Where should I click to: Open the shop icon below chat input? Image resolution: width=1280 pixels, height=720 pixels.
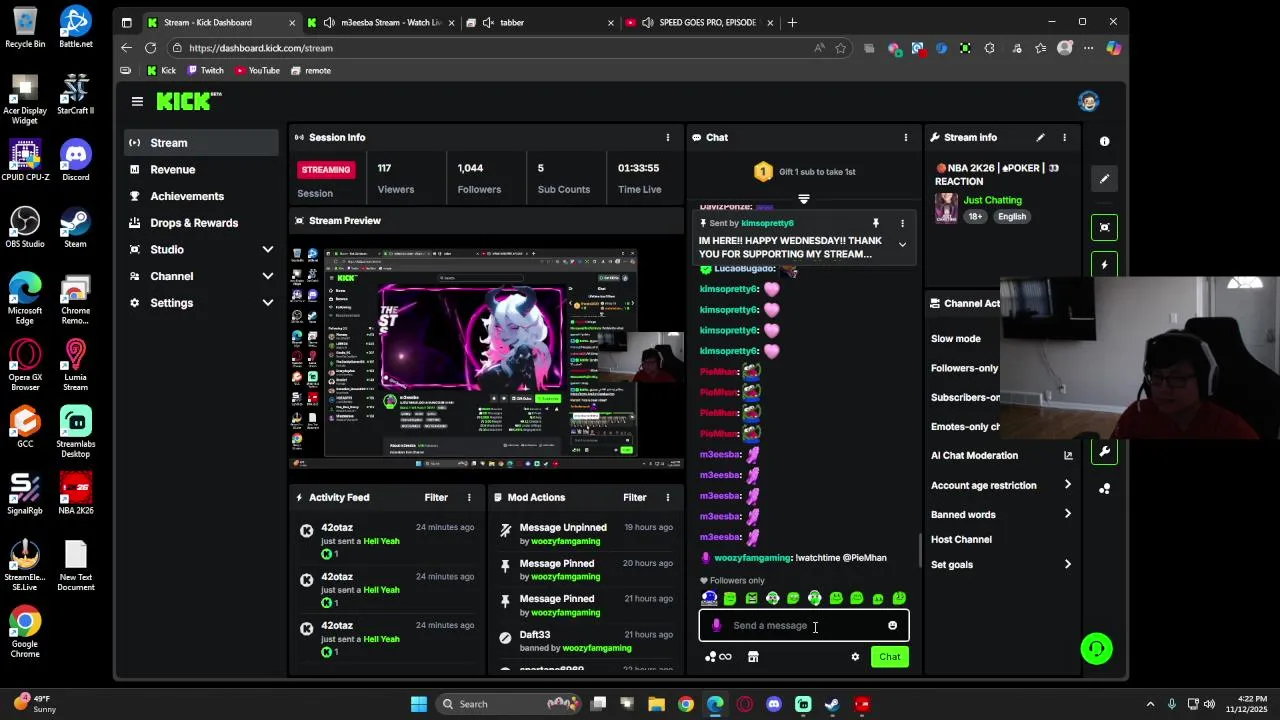pyautogui.click(x=753, y=657)
